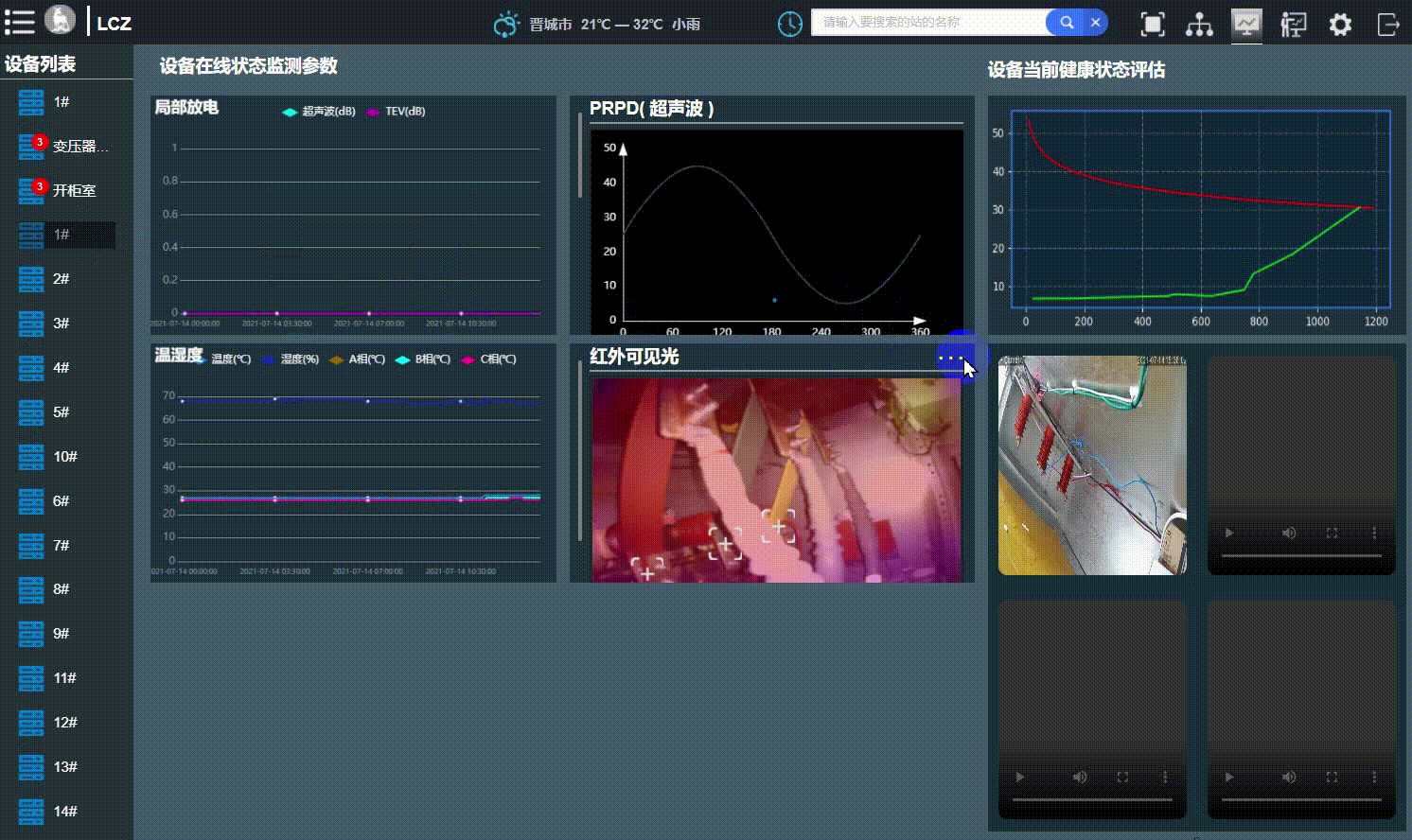Open the fullscreen focus mode icon
The height and width of the screenshot is (840, 1412).
[1153, 23]
